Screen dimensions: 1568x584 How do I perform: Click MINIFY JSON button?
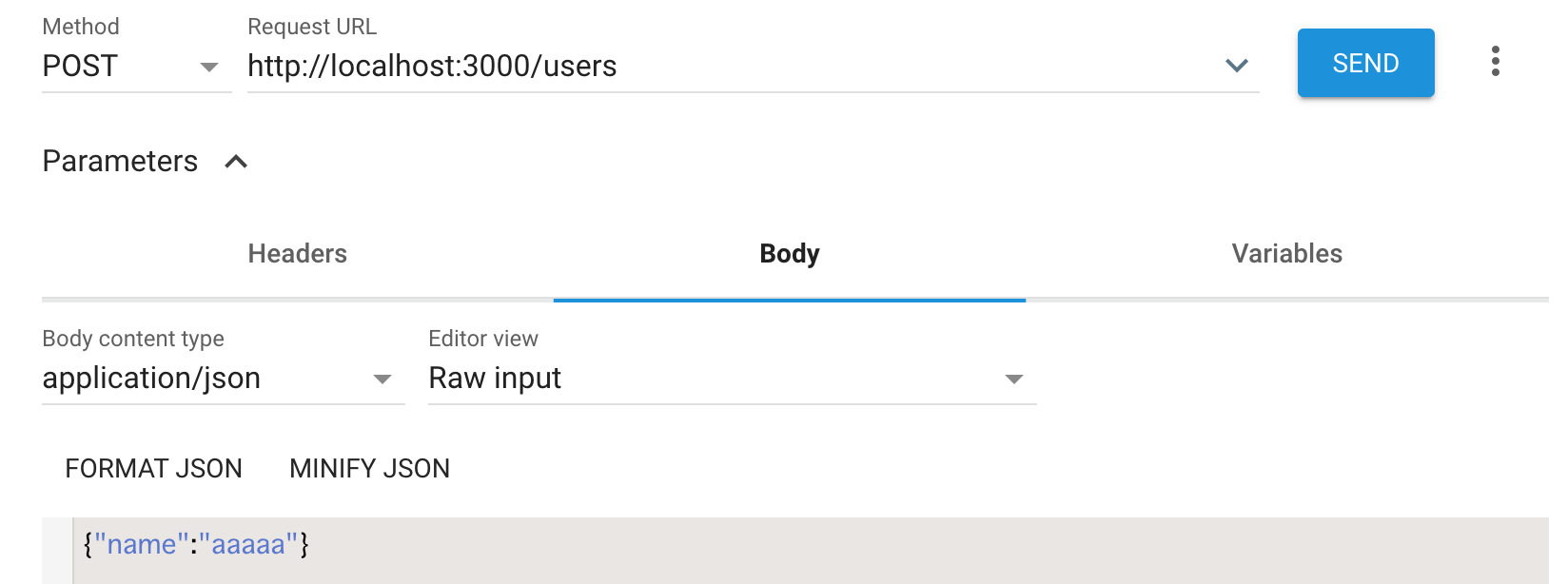coord(369,468)
